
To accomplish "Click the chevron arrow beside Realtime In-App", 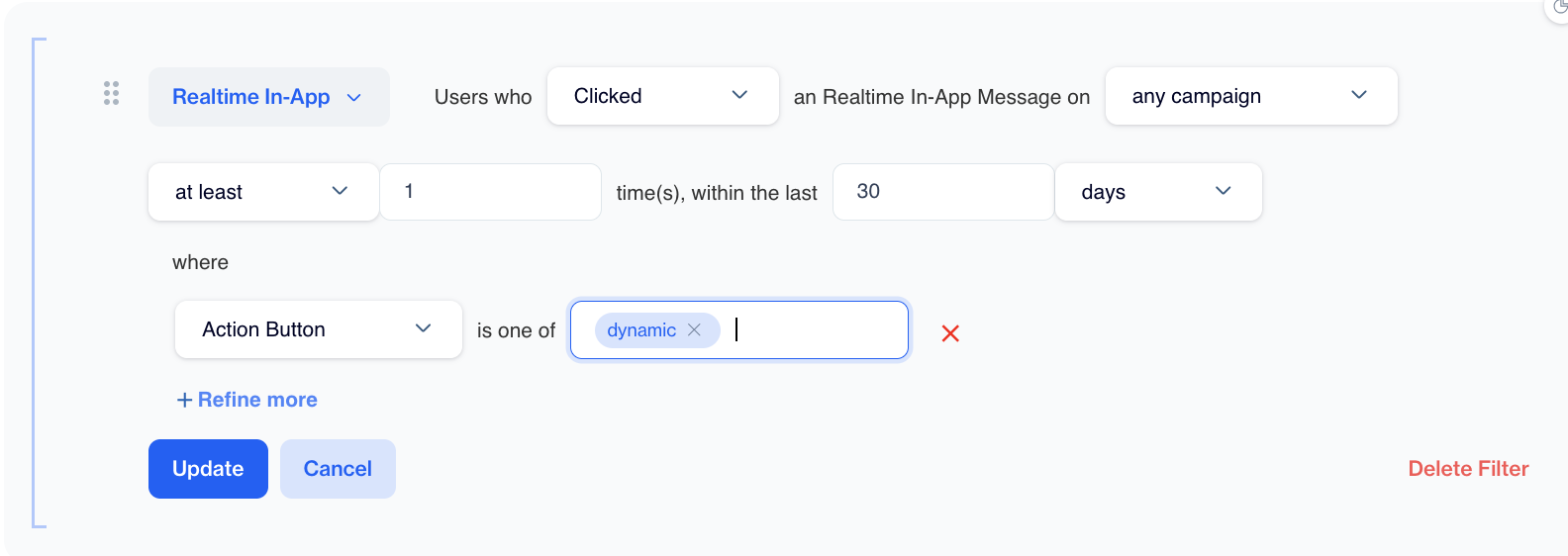I will [x=354, y=97].
